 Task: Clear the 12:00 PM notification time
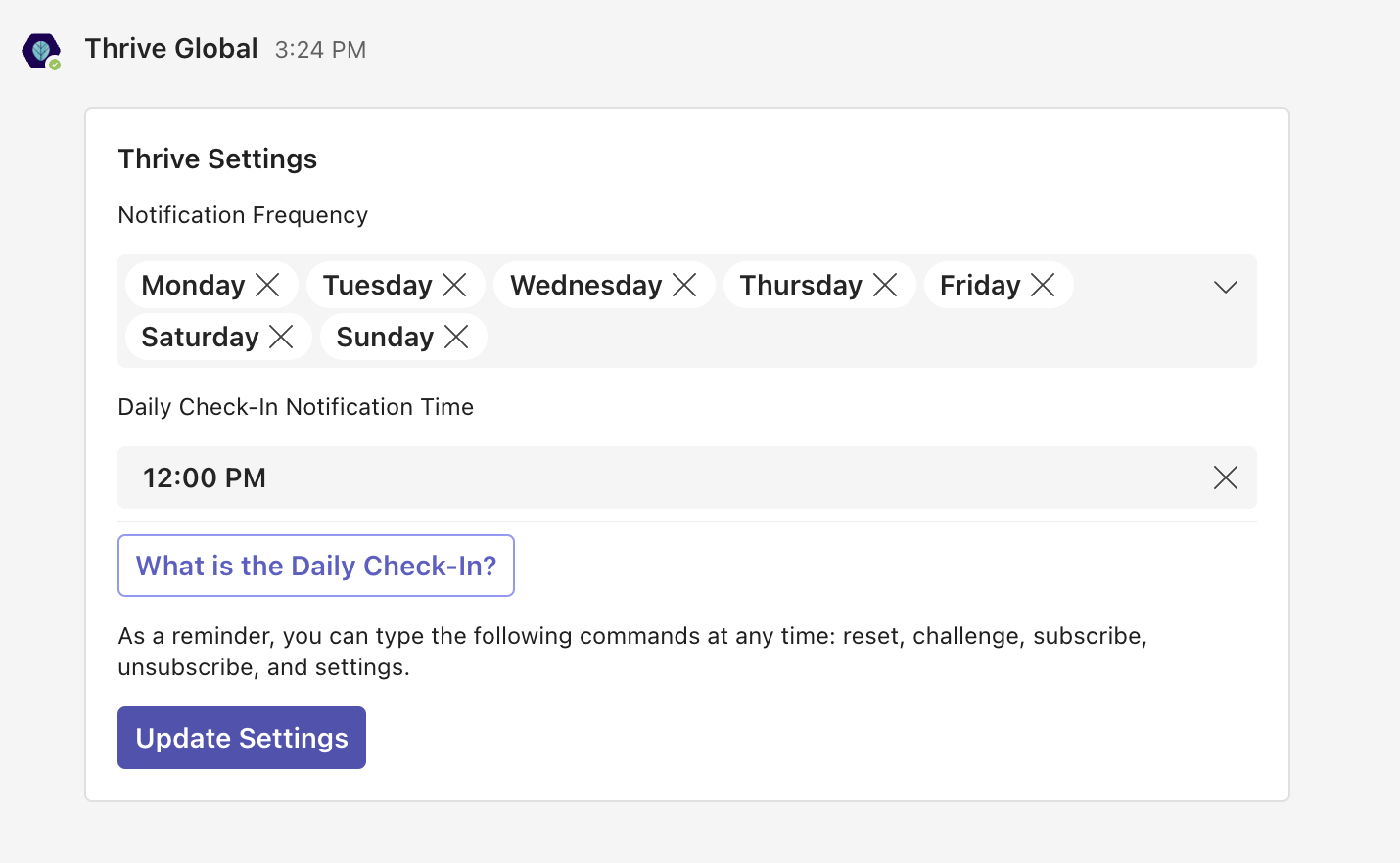[x=1226, y=477]
